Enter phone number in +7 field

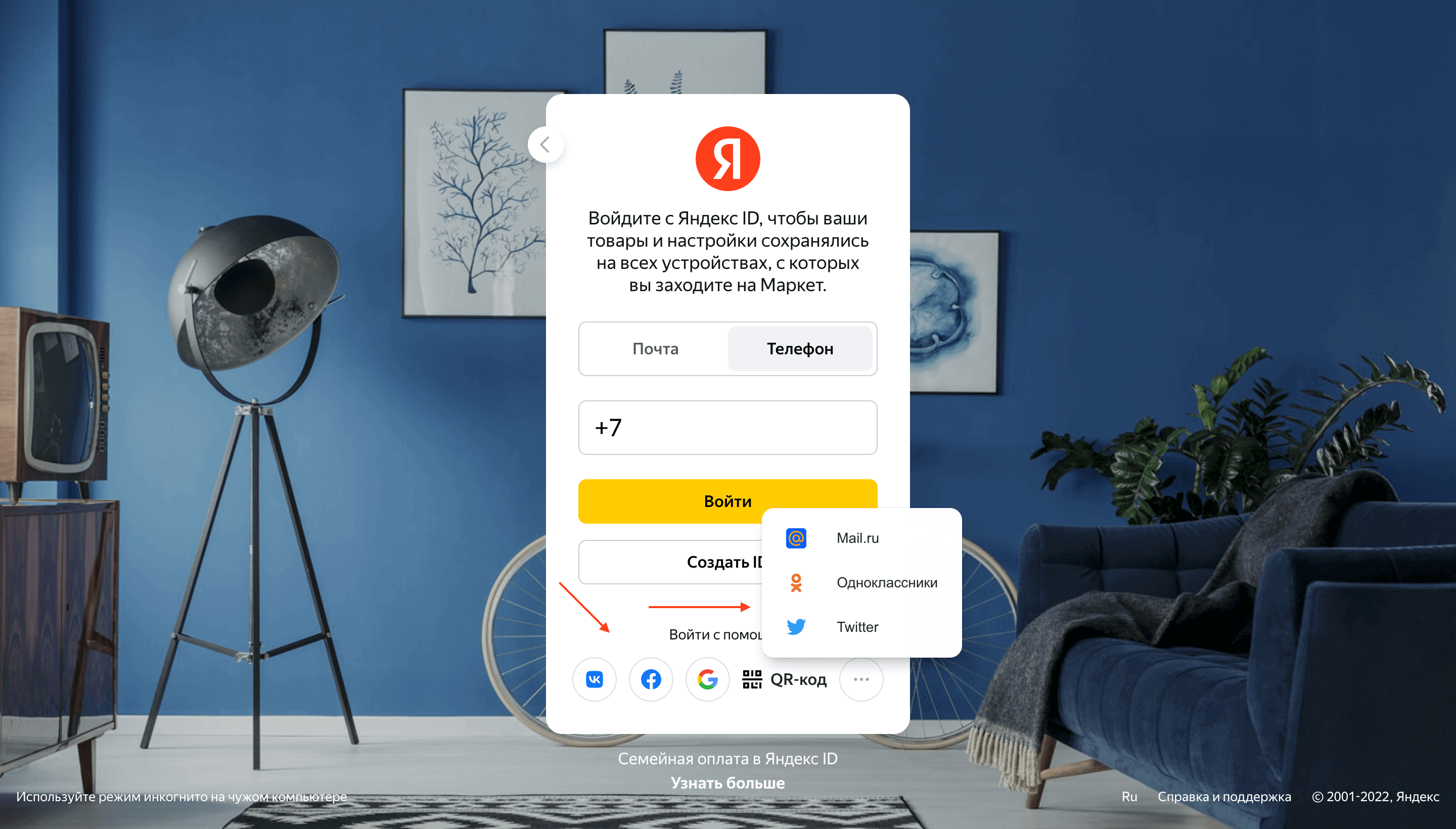tap(727, 427)
